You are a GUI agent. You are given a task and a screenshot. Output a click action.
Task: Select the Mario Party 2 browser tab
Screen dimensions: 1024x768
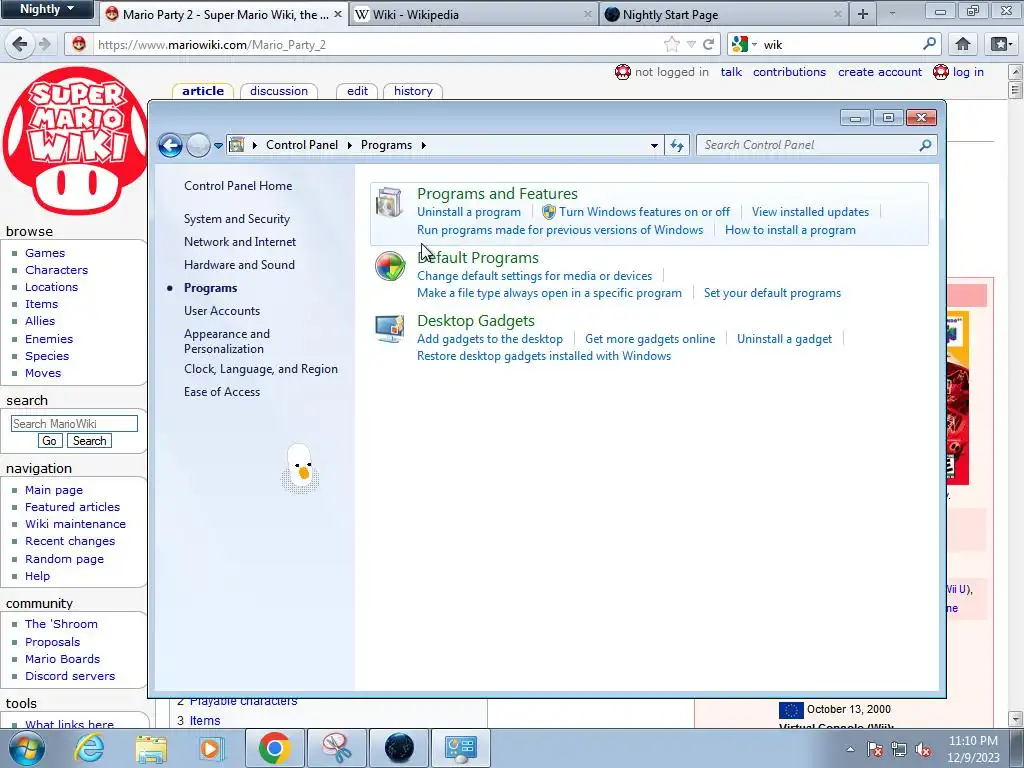[x=224, y=14]
